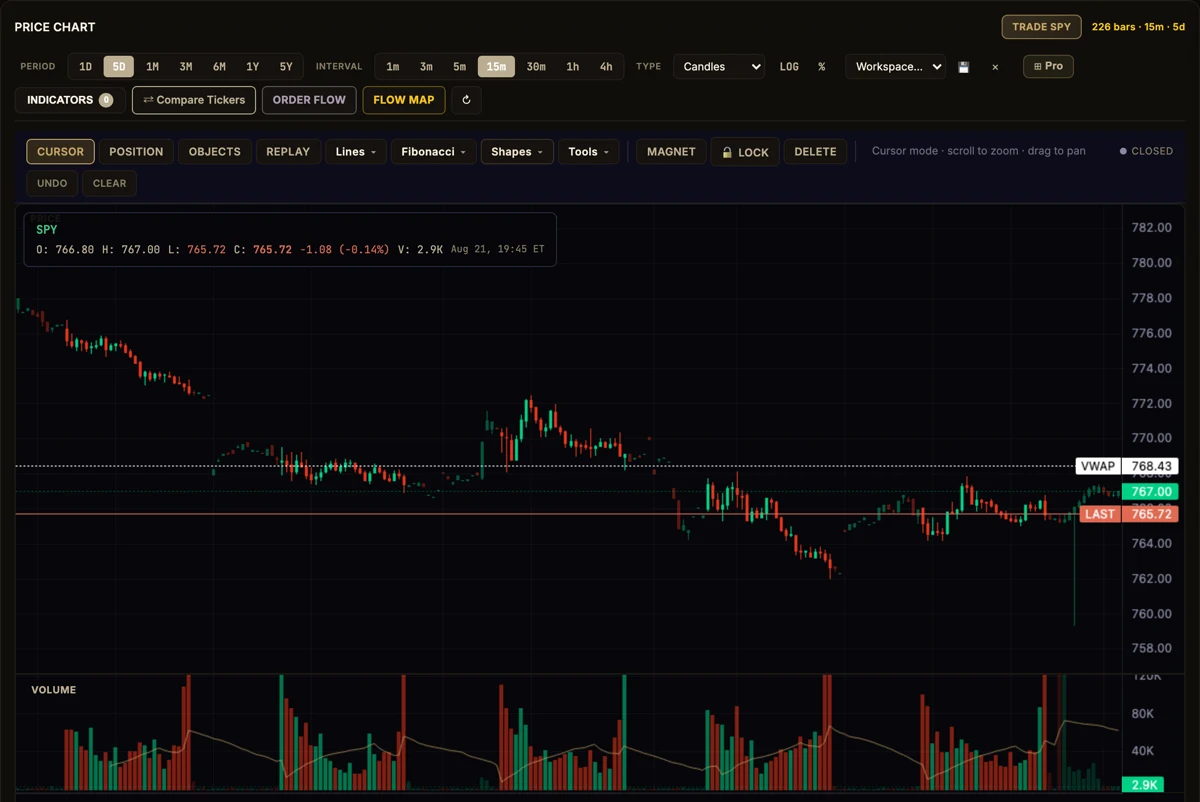Expand the Fibonacci tools dropdown
The height and width of the screenshot is (802, 1200).
pos(432,152)
